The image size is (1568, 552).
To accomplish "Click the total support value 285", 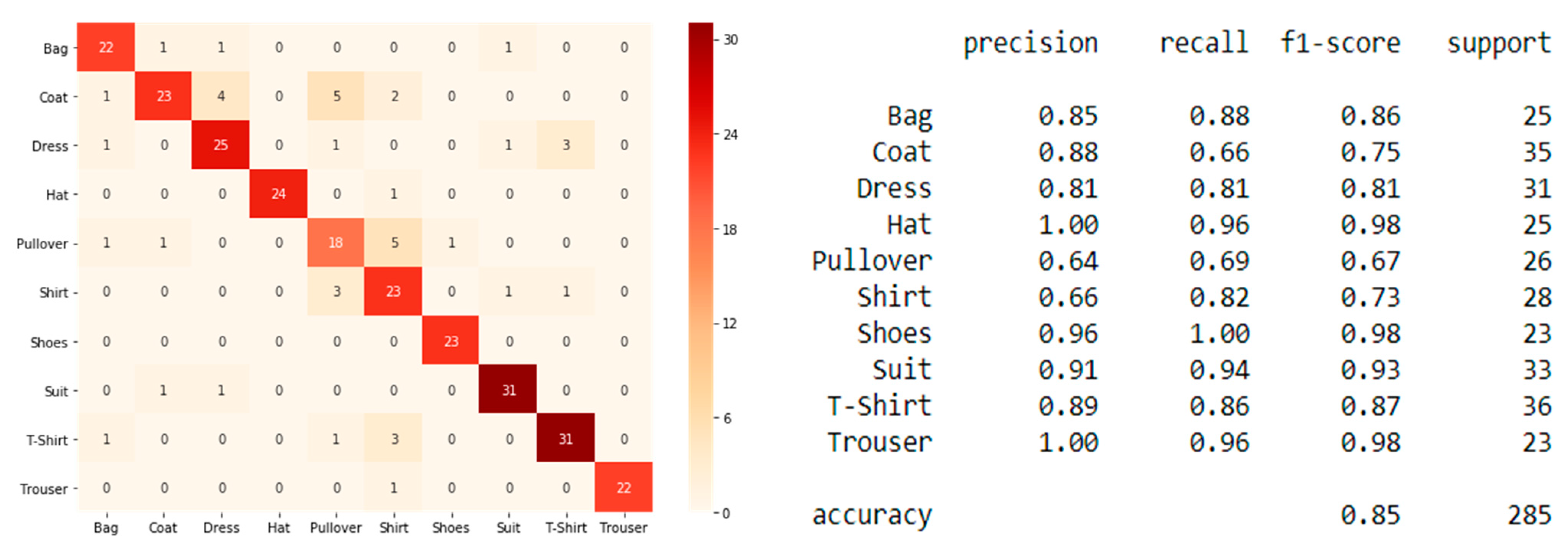I will tap(1529, 516).
